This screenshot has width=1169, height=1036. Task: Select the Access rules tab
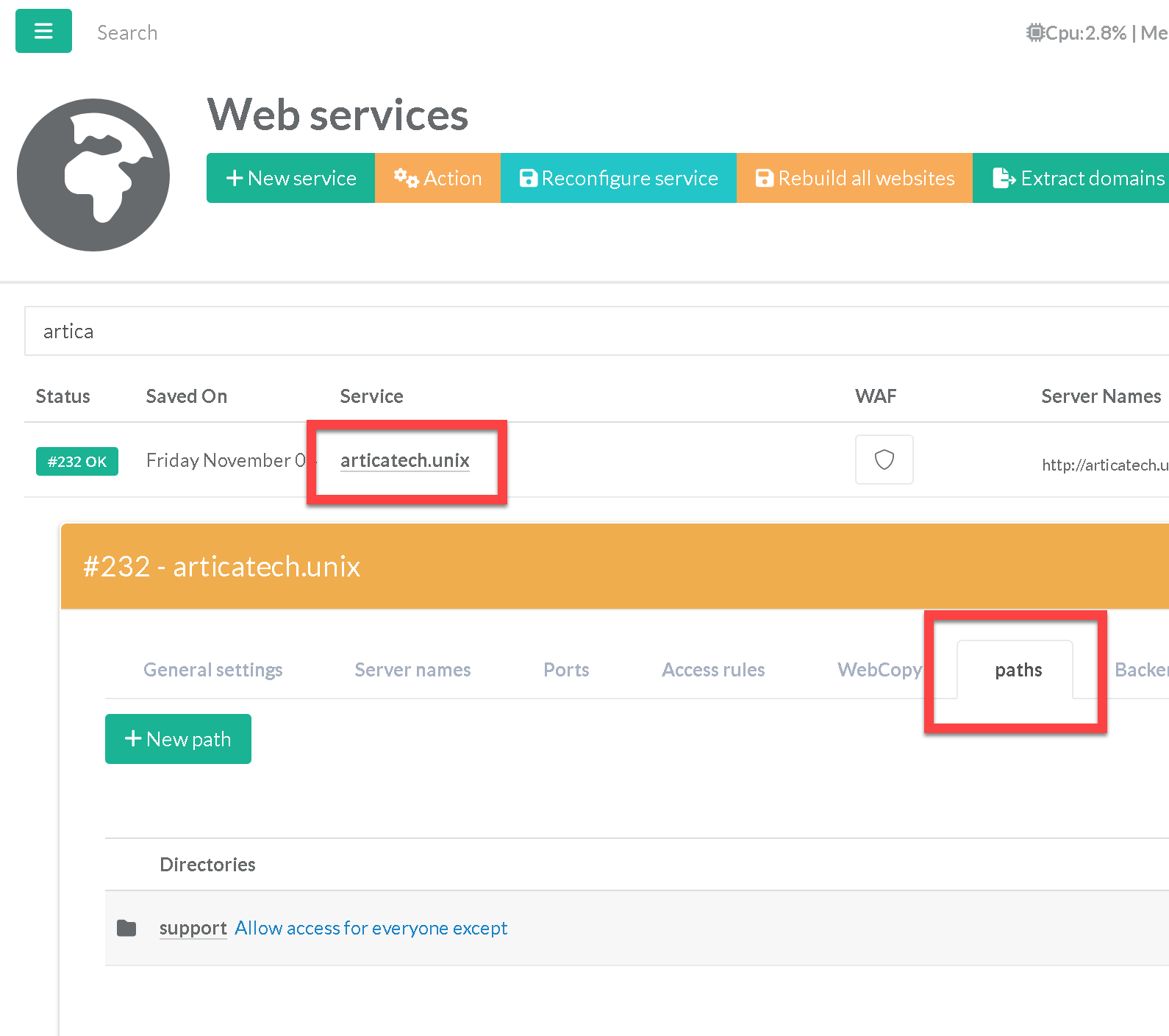click(713, 670)
